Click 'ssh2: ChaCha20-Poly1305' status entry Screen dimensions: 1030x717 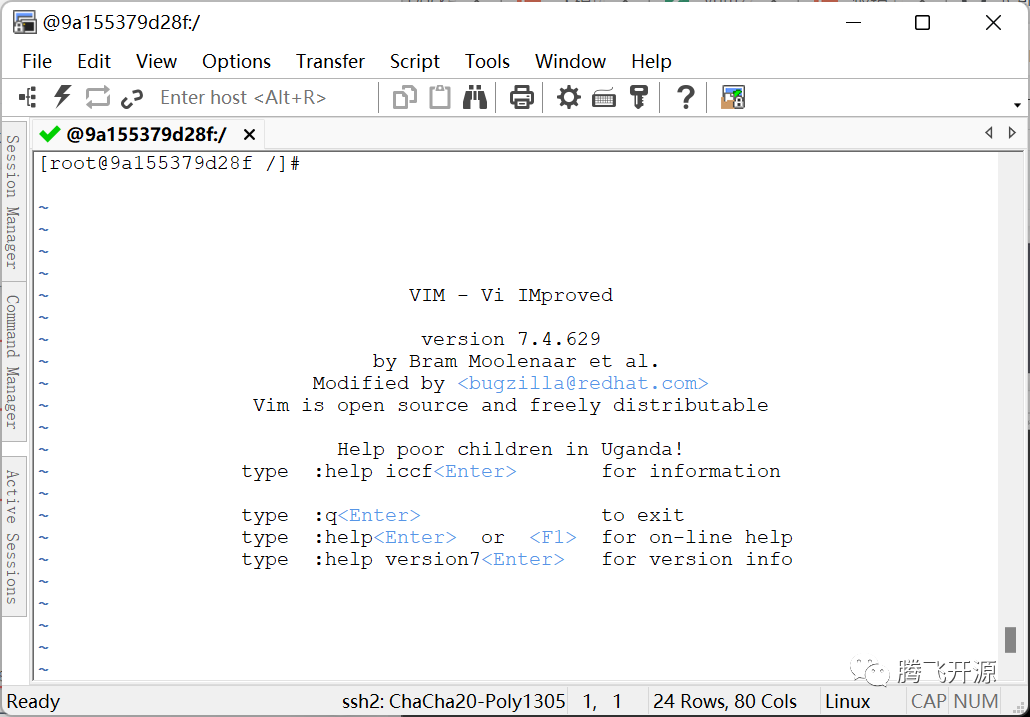pos(453,702)
